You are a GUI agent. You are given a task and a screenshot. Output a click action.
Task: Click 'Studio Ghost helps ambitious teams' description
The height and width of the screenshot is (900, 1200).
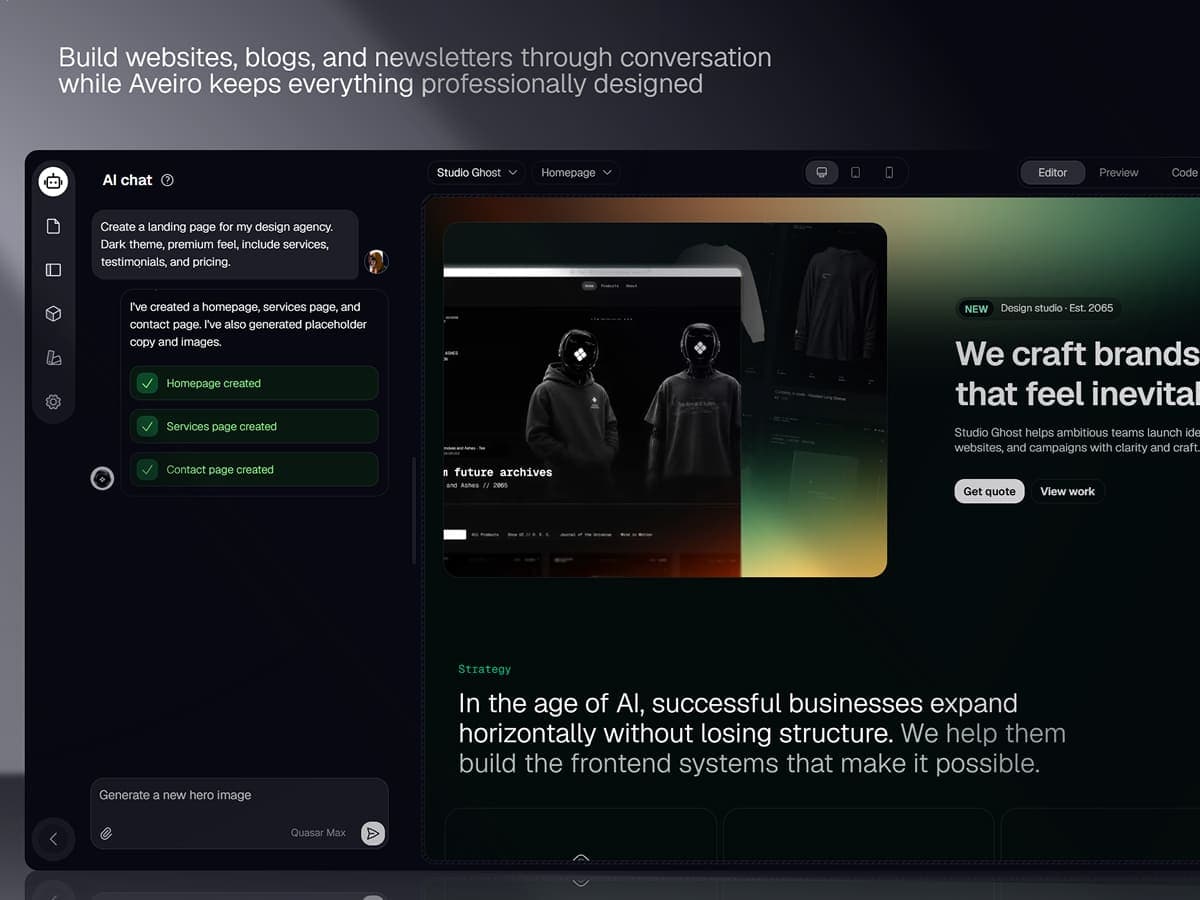click(1077, 440)
